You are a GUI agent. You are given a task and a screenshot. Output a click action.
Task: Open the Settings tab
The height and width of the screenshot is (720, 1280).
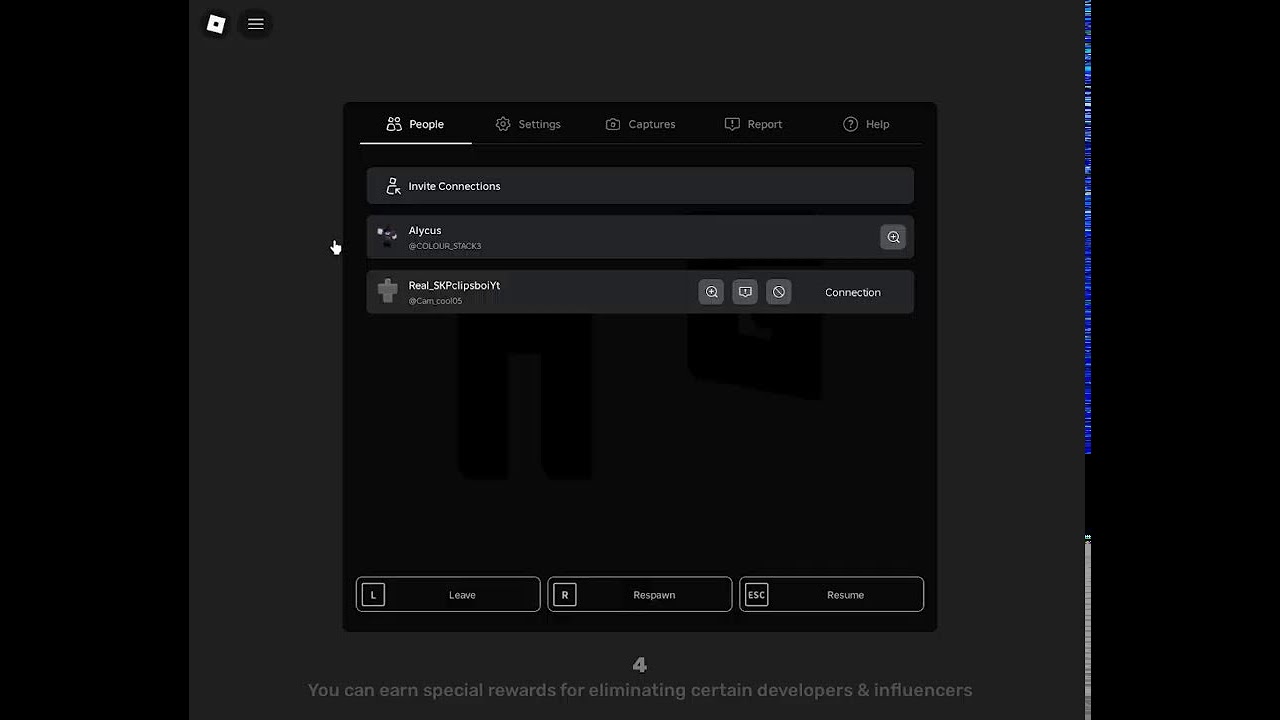(x=528, y=124)
